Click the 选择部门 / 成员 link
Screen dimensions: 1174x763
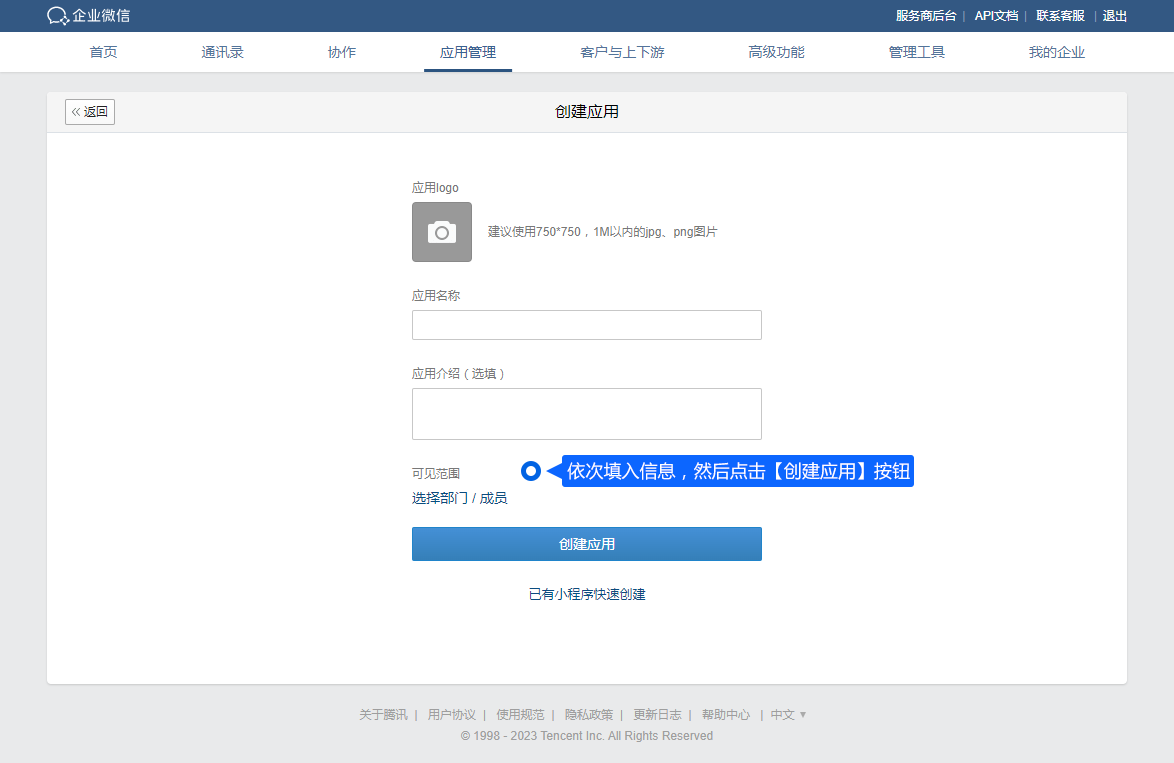coord(459,498)
